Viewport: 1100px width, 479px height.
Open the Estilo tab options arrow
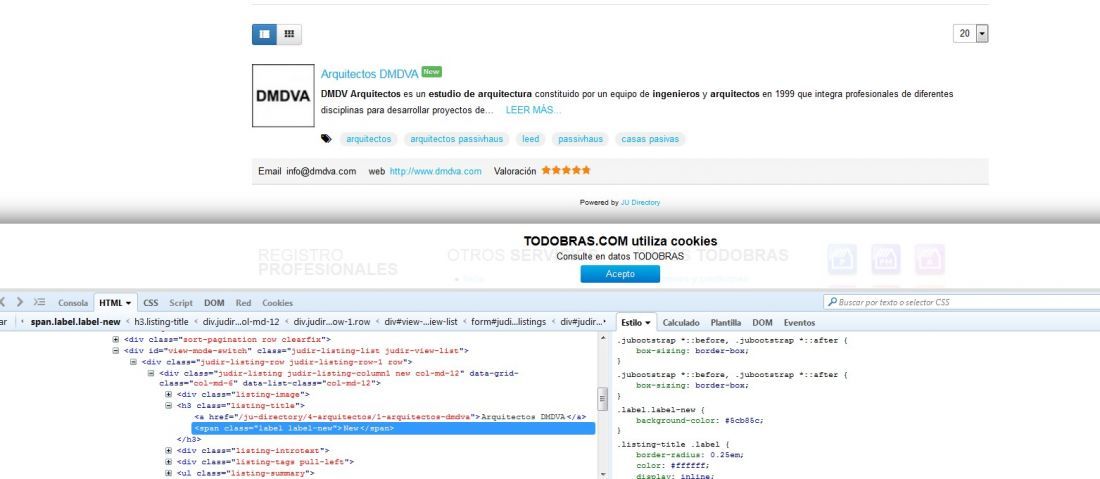pyautogui.click(x=648, y=323)
